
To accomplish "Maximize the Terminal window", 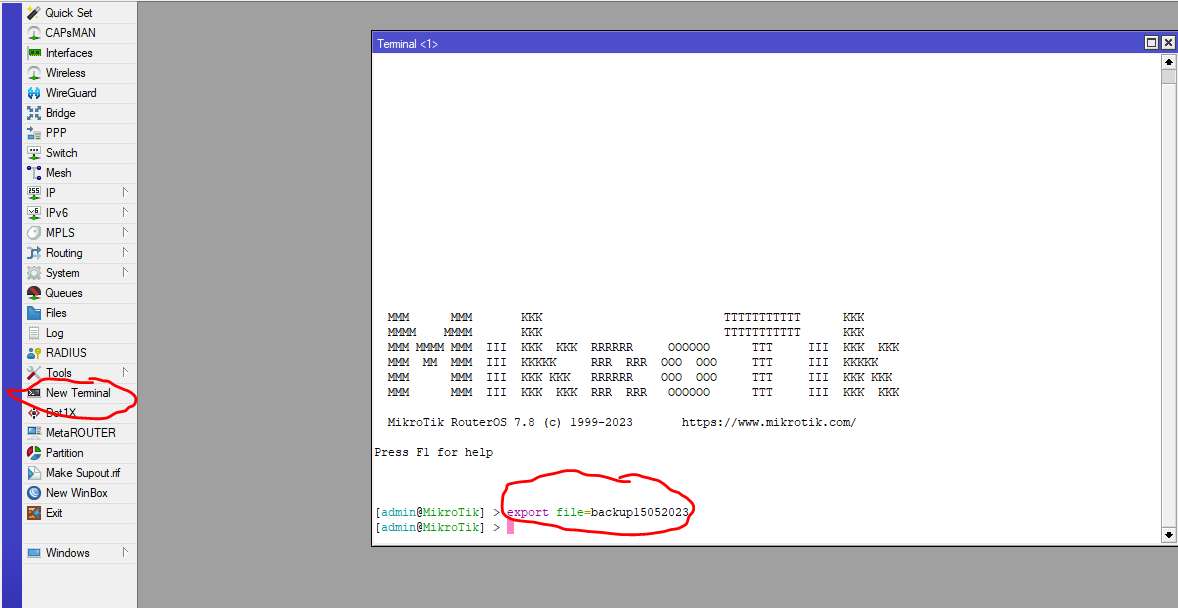I will pos(1152,44).
